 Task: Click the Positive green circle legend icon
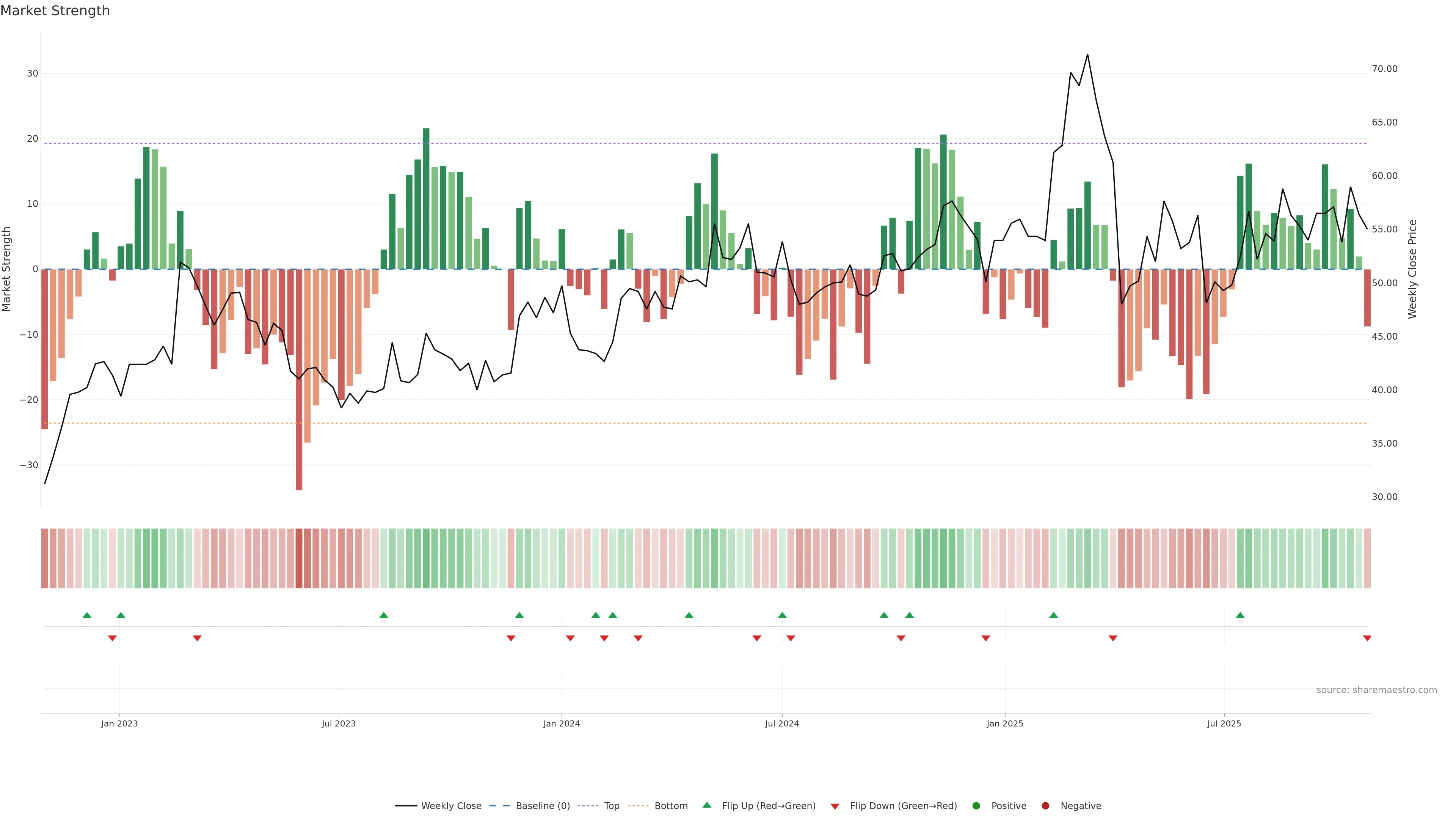[x=976, y=805]
